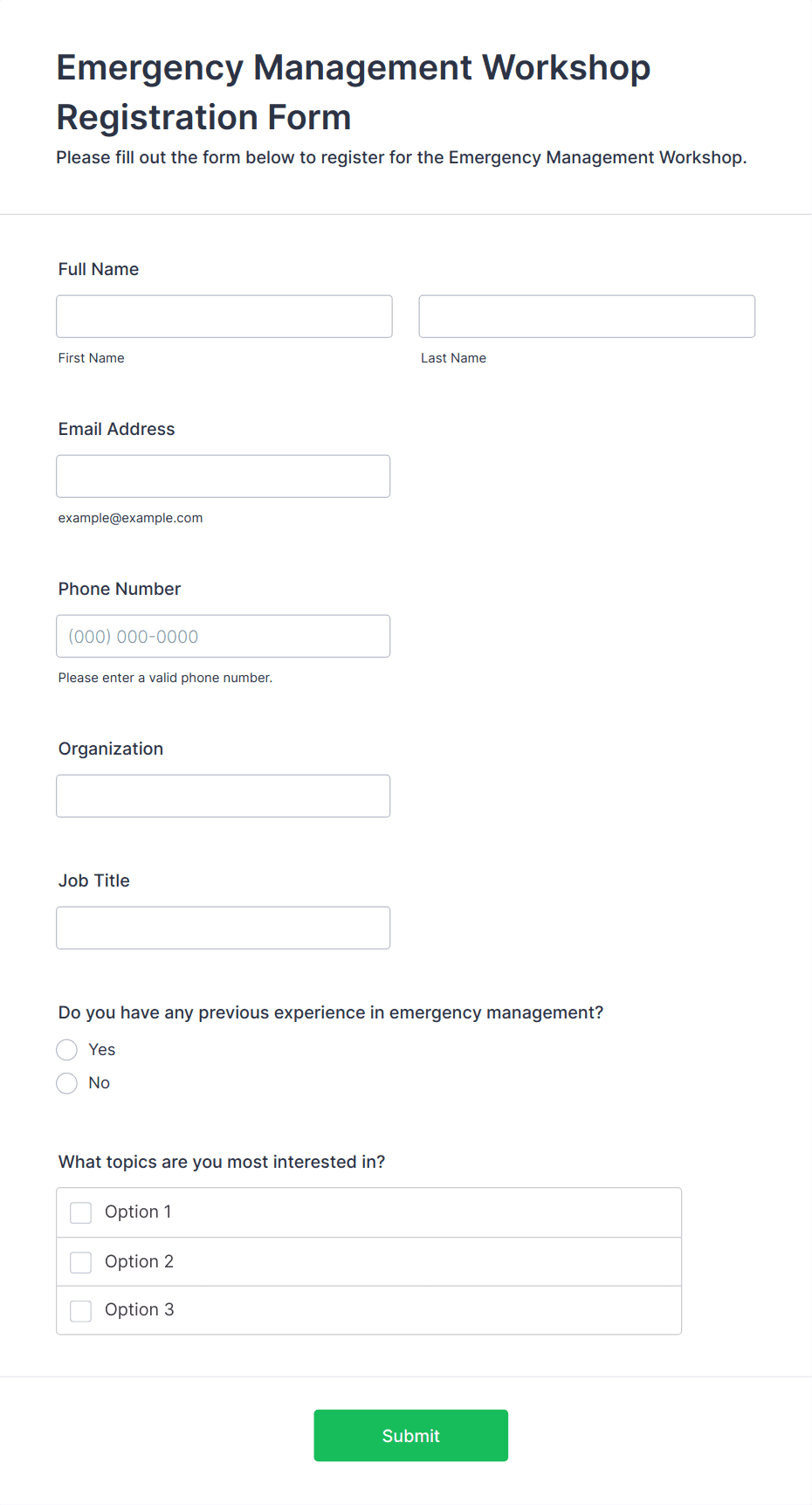Click the topics interest question label
The image size is (812, 1505).
pos(222,1162)
